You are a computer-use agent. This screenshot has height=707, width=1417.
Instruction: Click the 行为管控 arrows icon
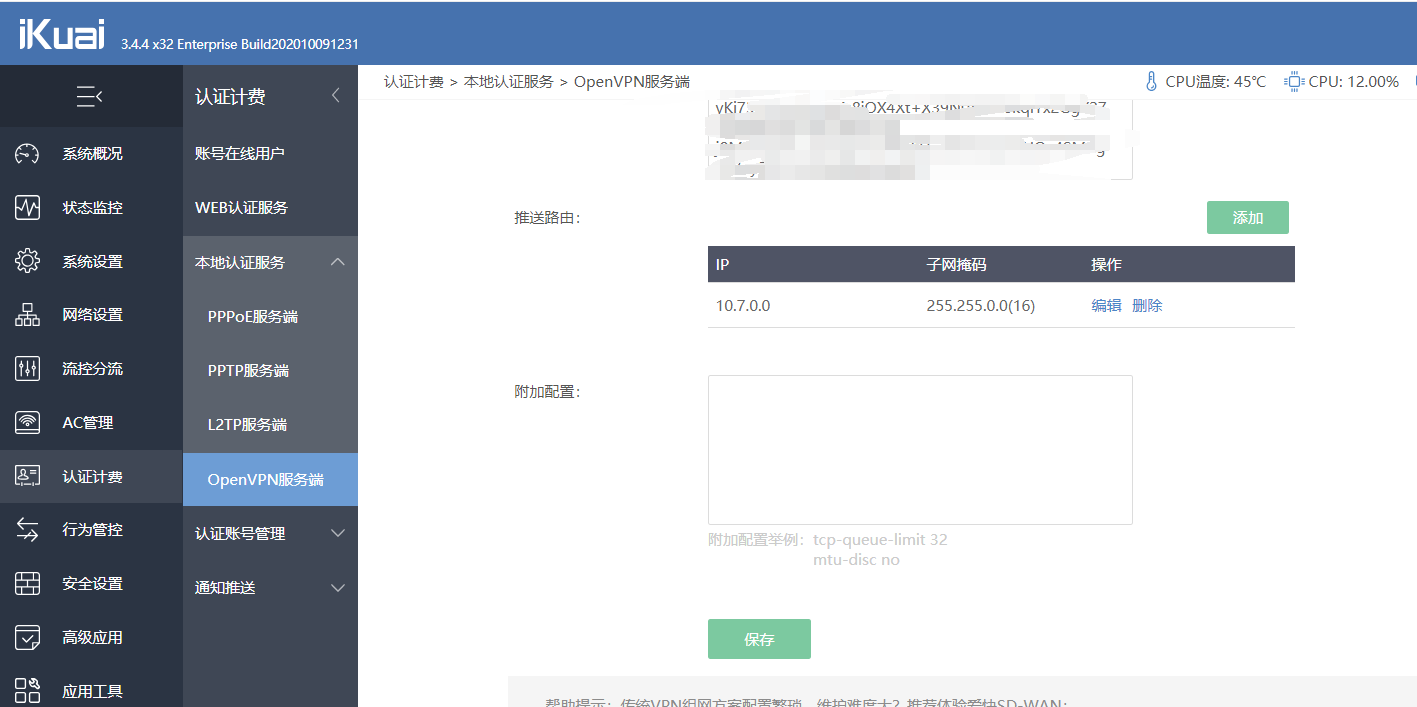[27, 530]
